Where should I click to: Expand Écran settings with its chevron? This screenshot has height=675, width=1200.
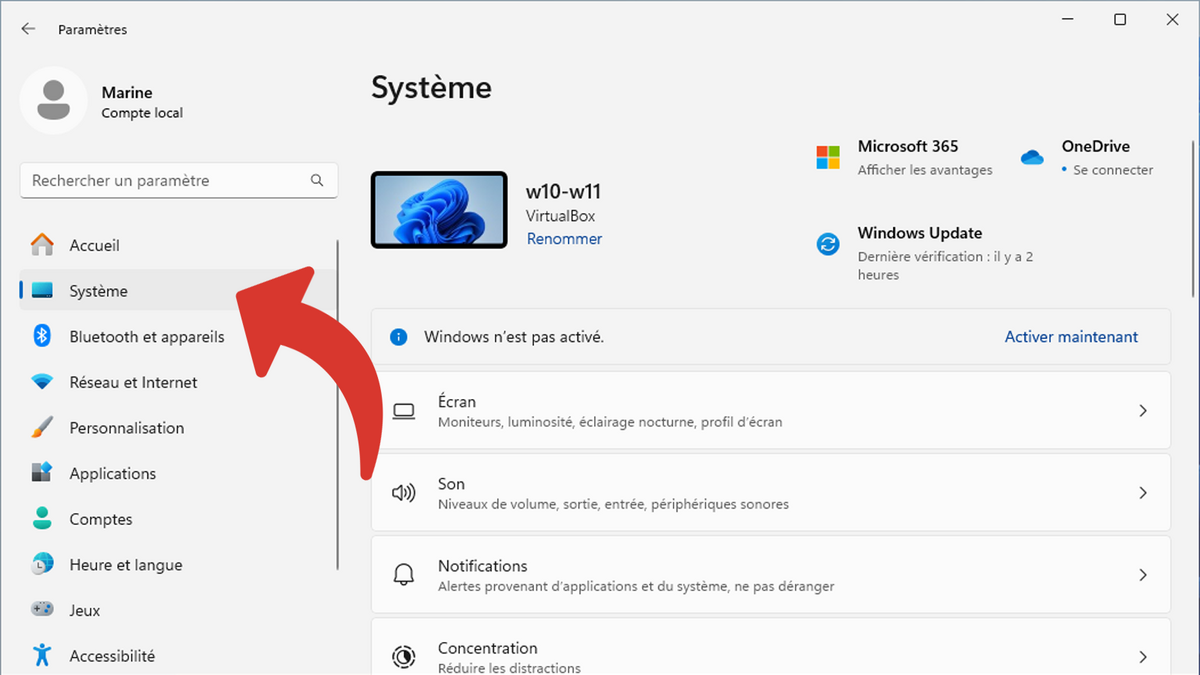pos(1143,411)
